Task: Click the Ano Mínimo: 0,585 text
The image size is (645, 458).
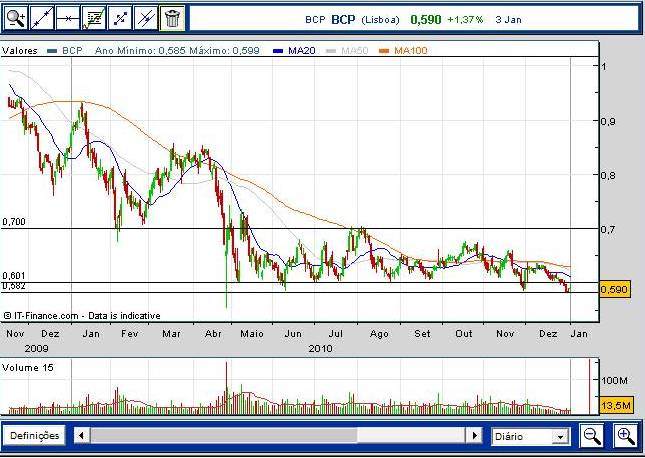Action: pyautogui.click(x=140, y=51)
